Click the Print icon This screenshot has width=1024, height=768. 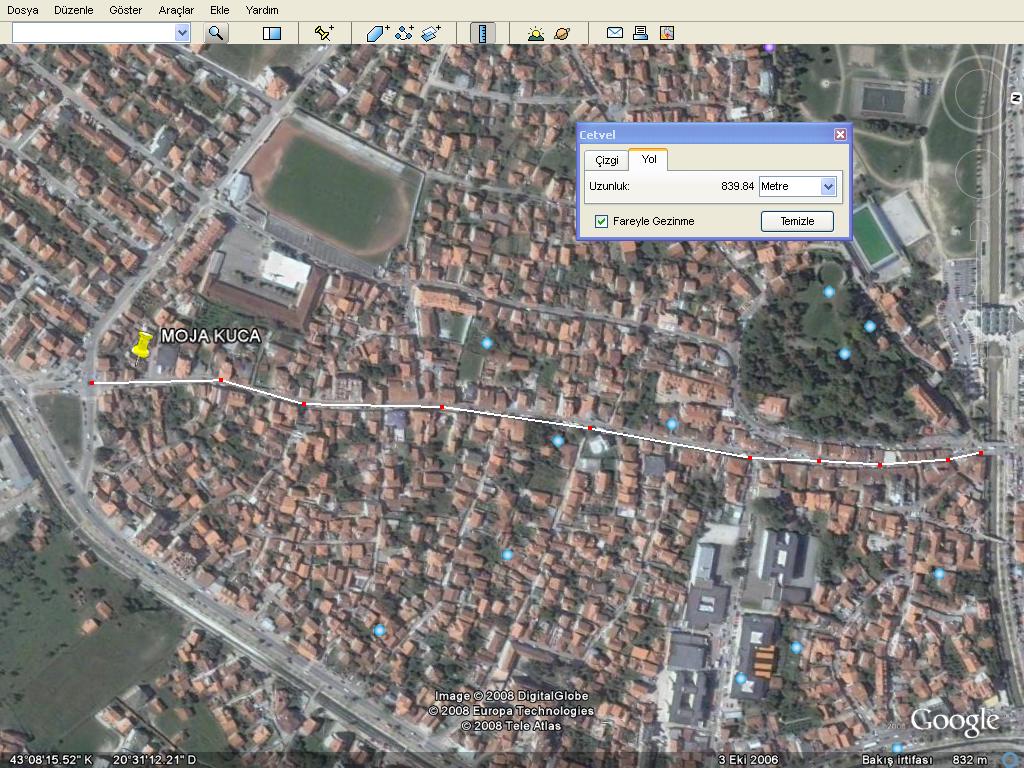pyautogui.click(x=640, y=33)
